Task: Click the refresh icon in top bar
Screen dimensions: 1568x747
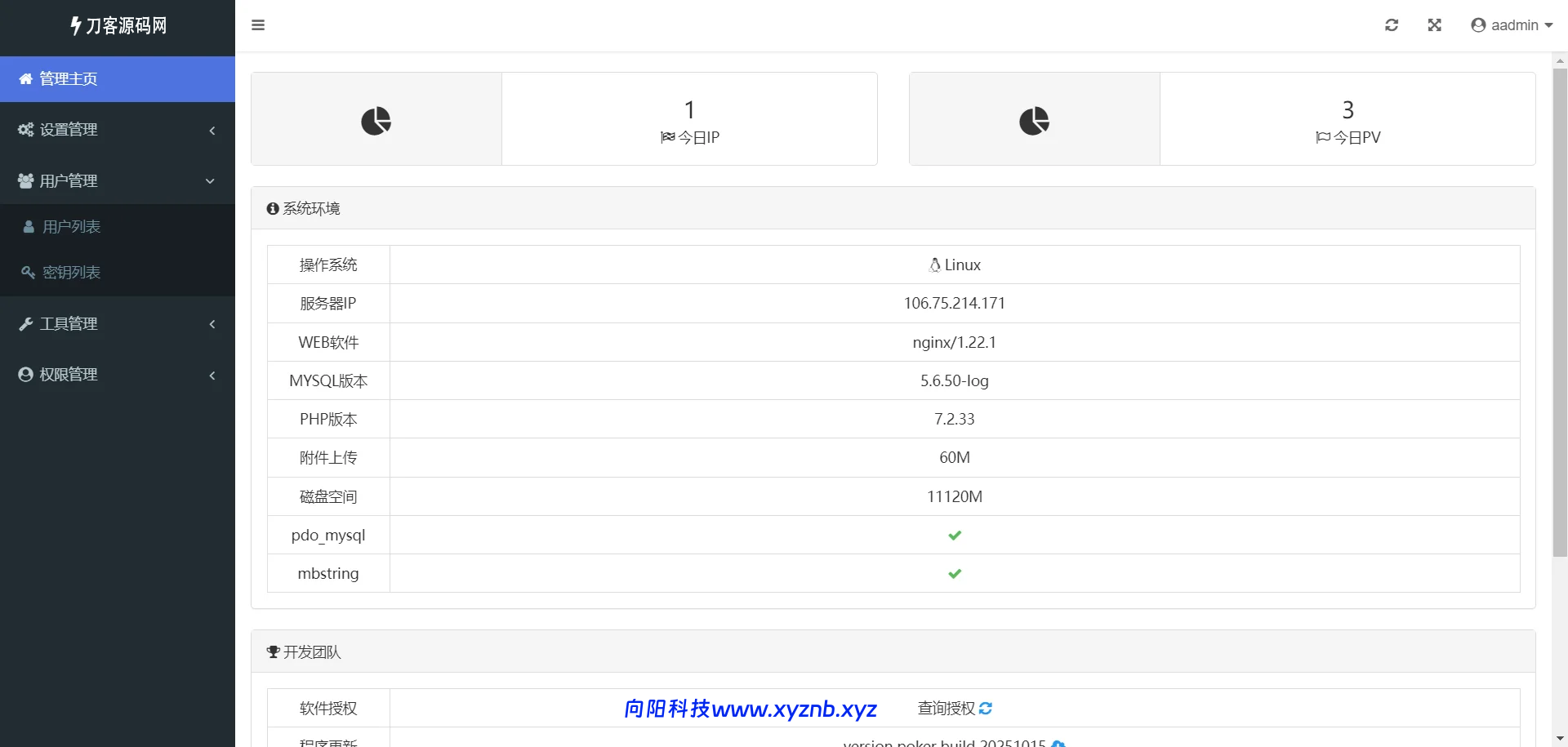Action: (x=1392, y=25)
